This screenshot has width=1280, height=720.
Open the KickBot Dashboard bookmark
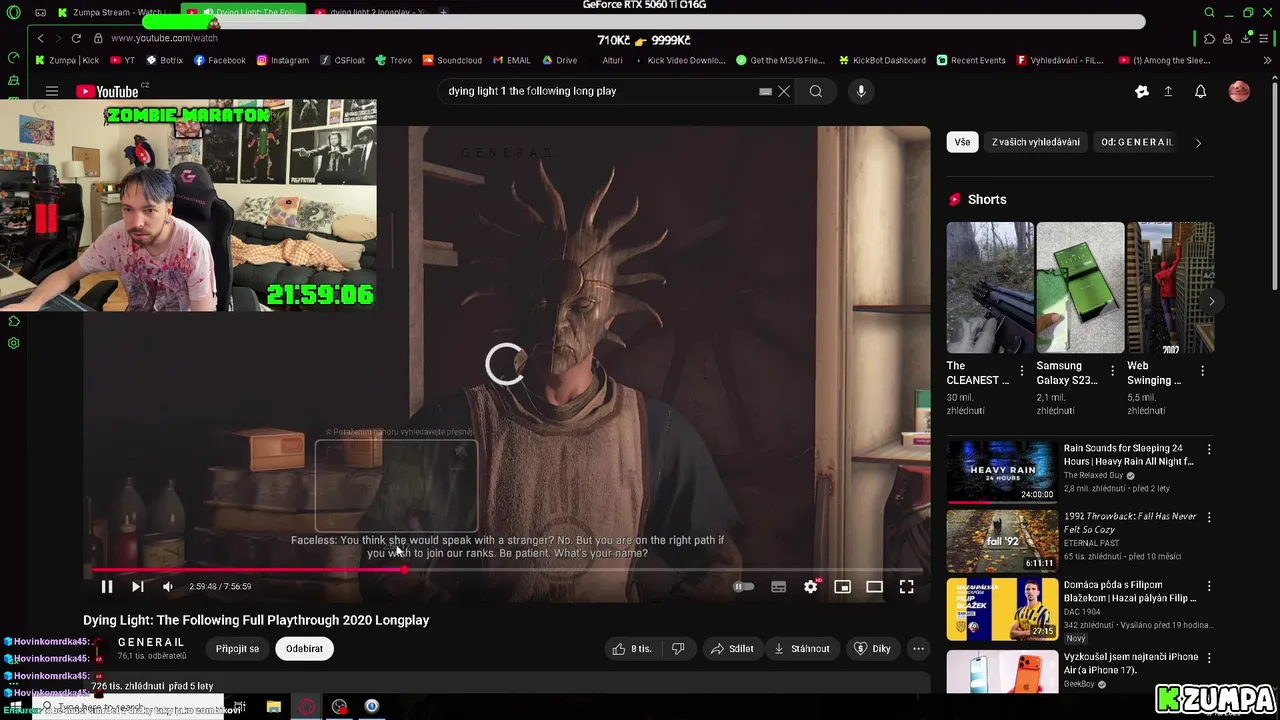click(882, 60)
